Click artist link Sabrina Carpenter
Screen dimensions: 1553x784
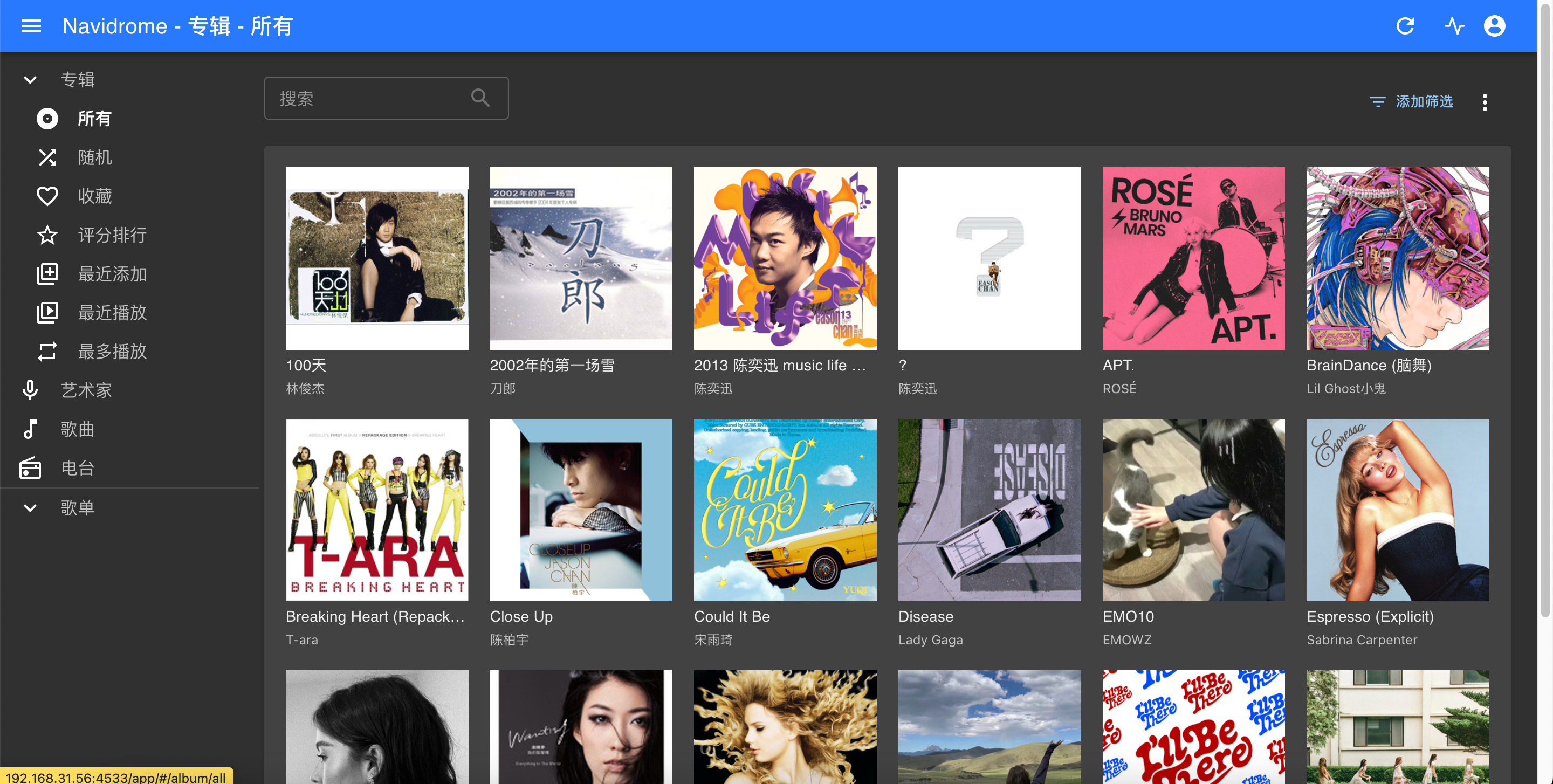[1362, 640]
